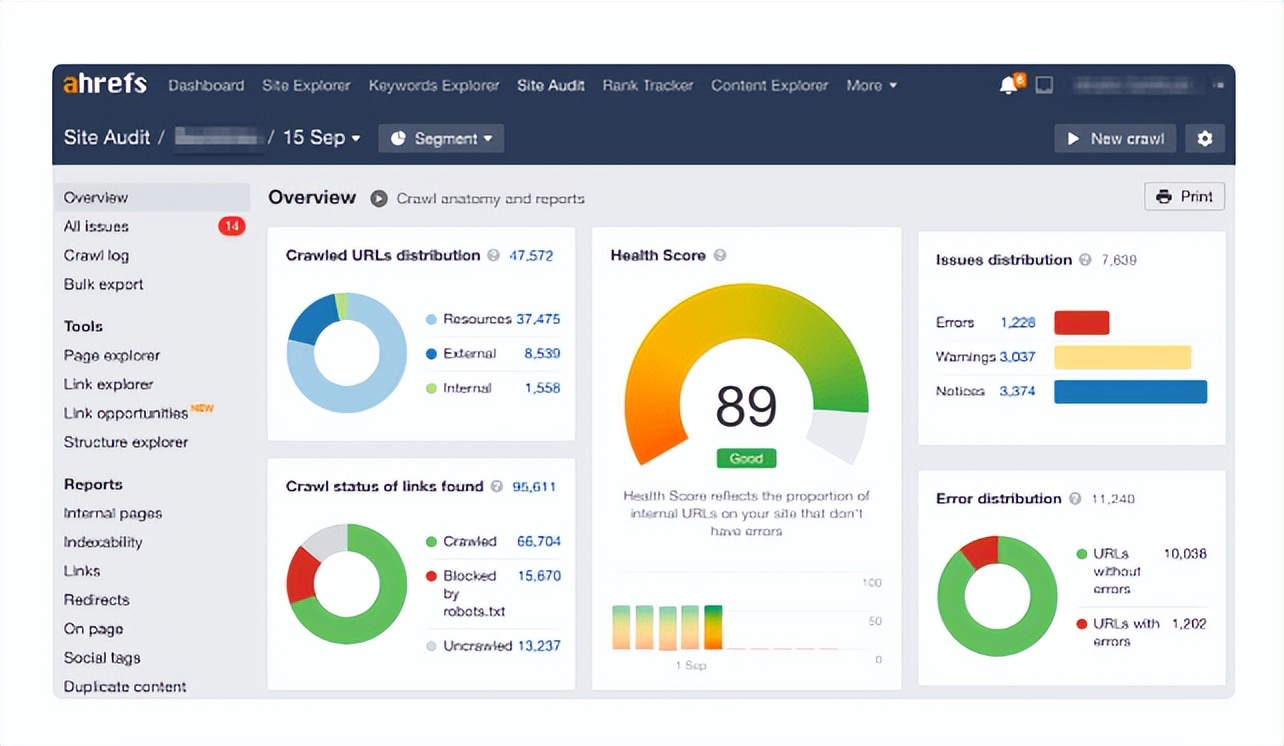Click help icon beside Issues distribution

[1084, 260]
